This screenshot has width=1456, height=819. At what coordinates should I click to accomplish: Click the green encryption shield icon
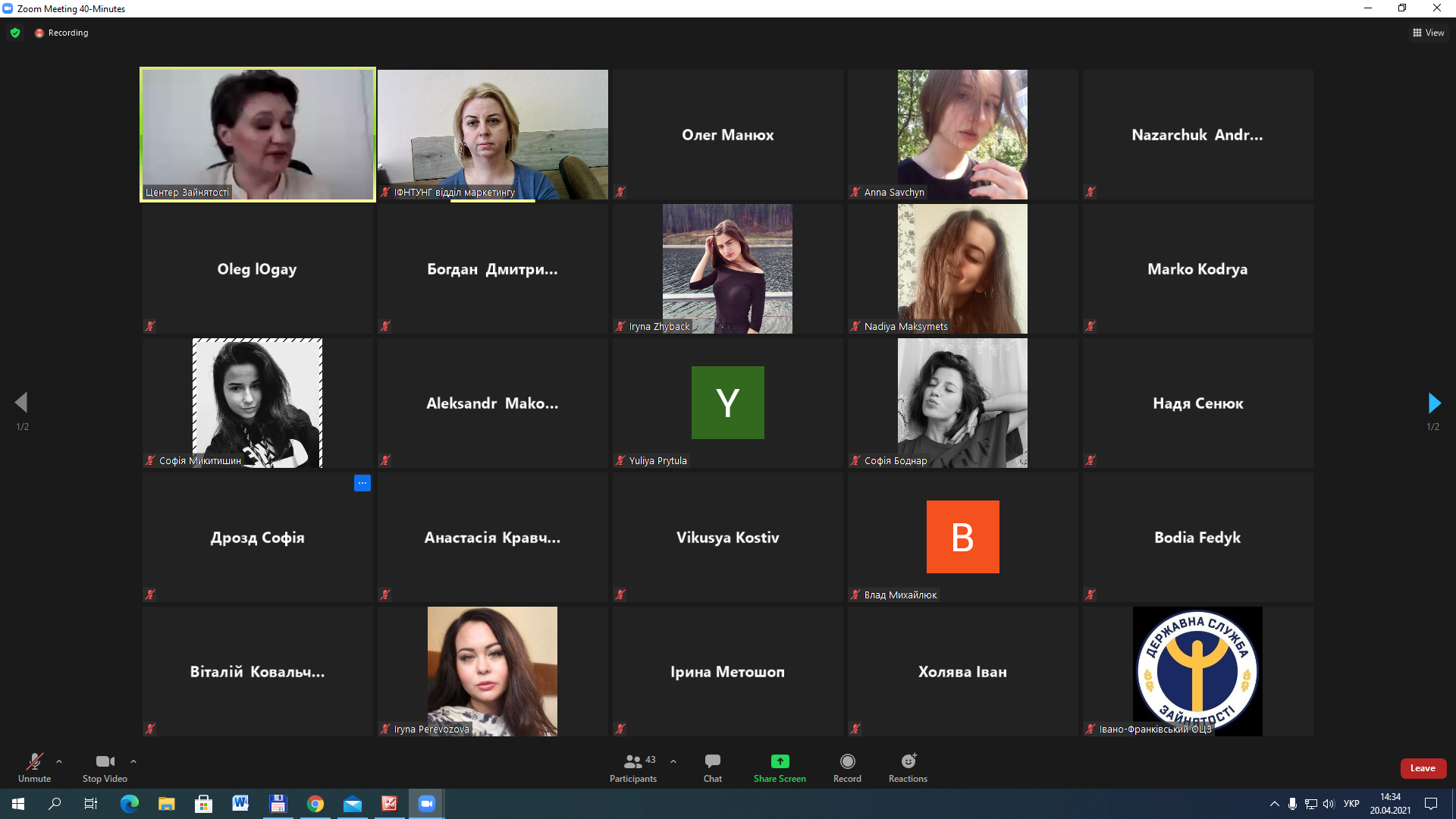[x=15, y=33]
